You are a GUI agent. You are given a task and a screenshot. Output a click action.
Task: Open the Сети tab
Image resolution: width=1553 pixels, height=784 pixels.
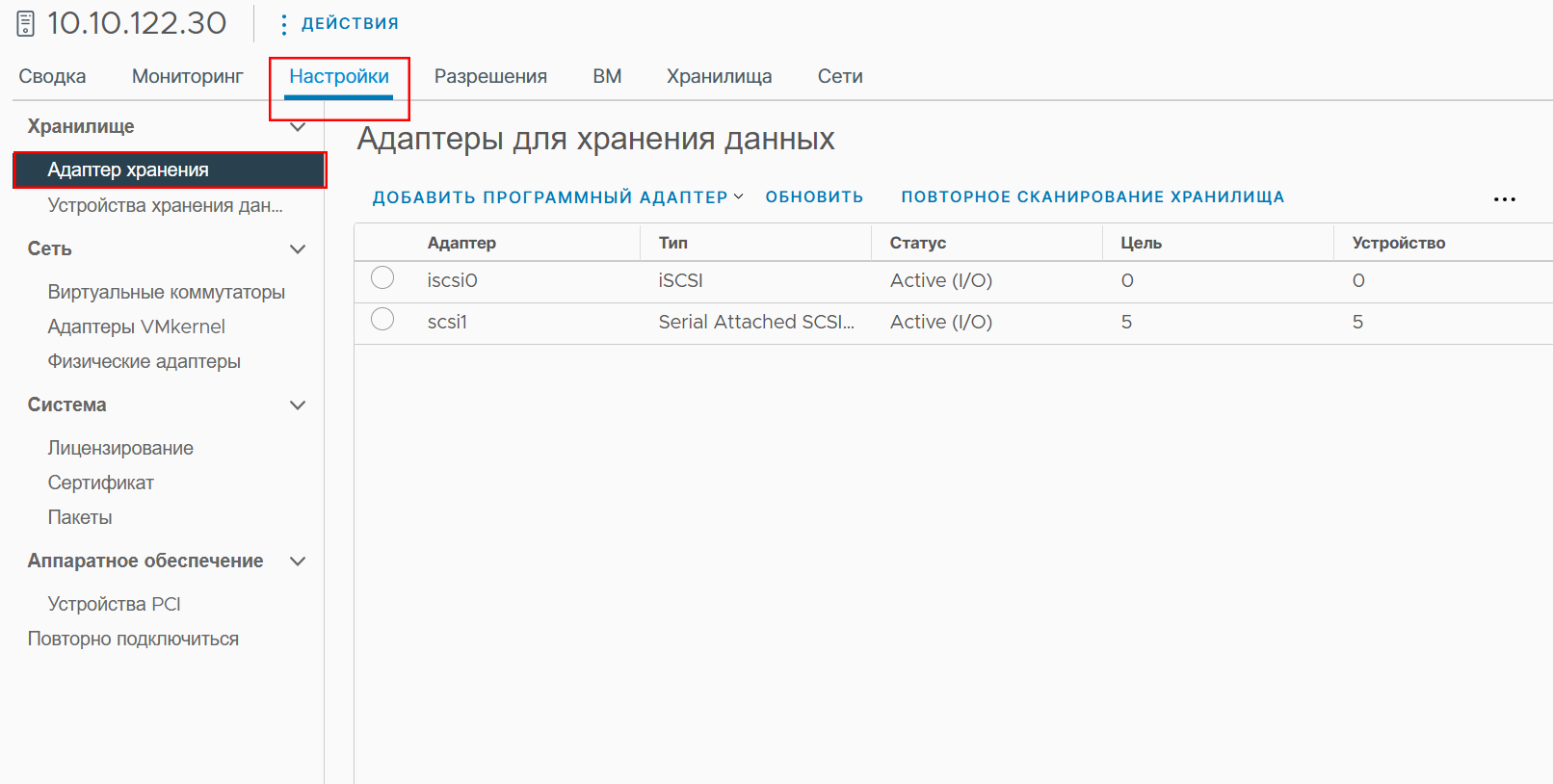tap(840, 76)
